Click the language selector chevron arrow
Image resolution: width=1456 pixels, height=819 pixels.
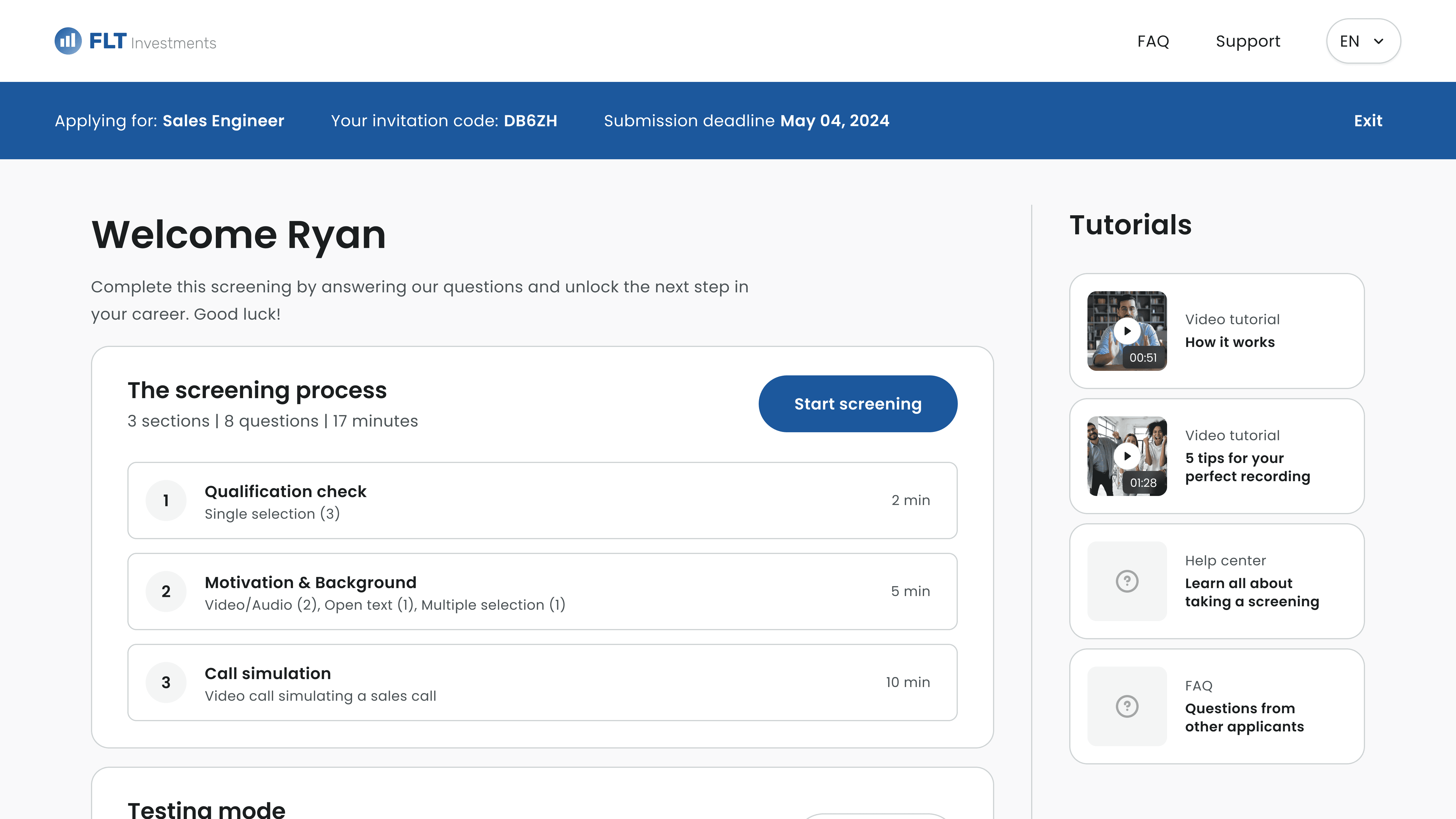coord(1379,41)
